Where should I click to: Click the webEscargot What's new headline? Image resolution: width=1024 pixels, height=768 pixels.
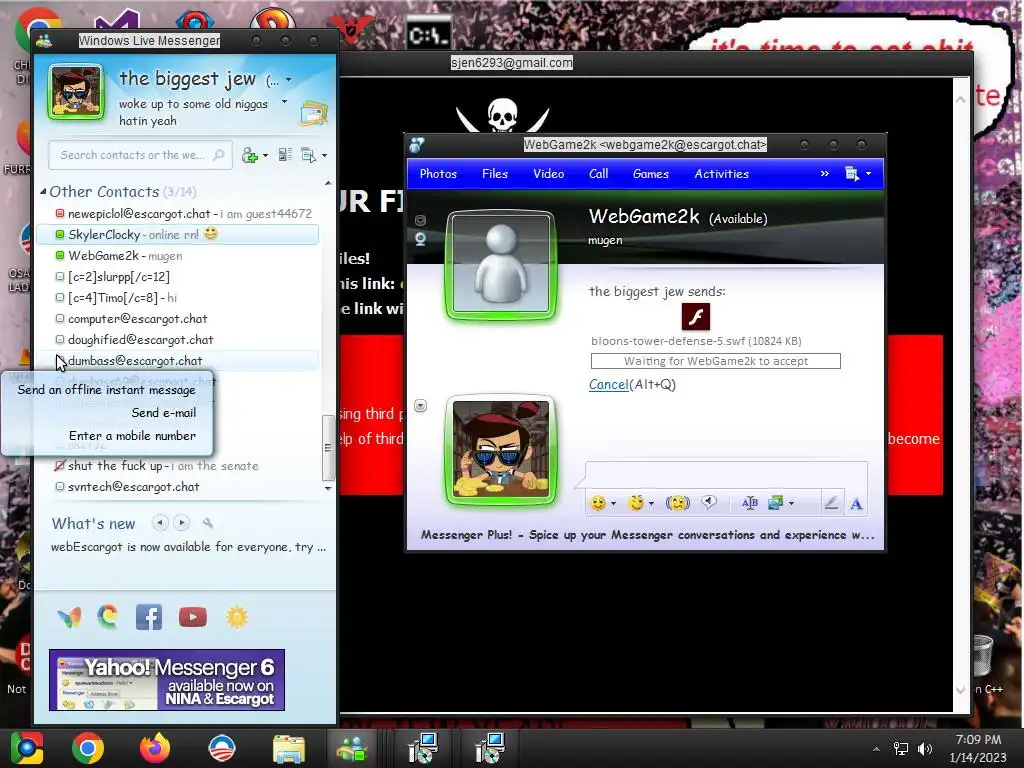click(x=188, y=547)
